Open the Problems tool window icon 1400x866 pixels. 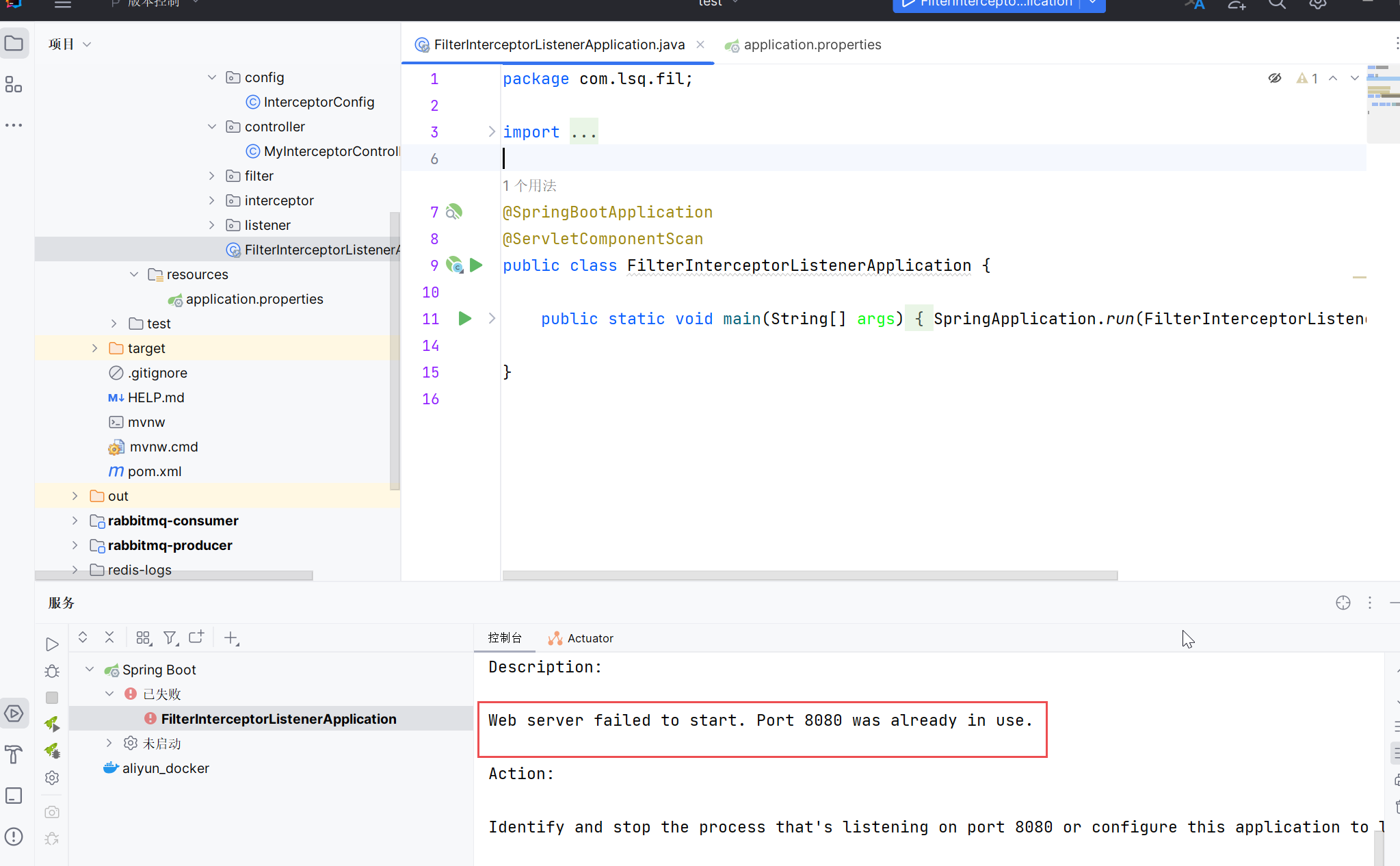(14, 837)
